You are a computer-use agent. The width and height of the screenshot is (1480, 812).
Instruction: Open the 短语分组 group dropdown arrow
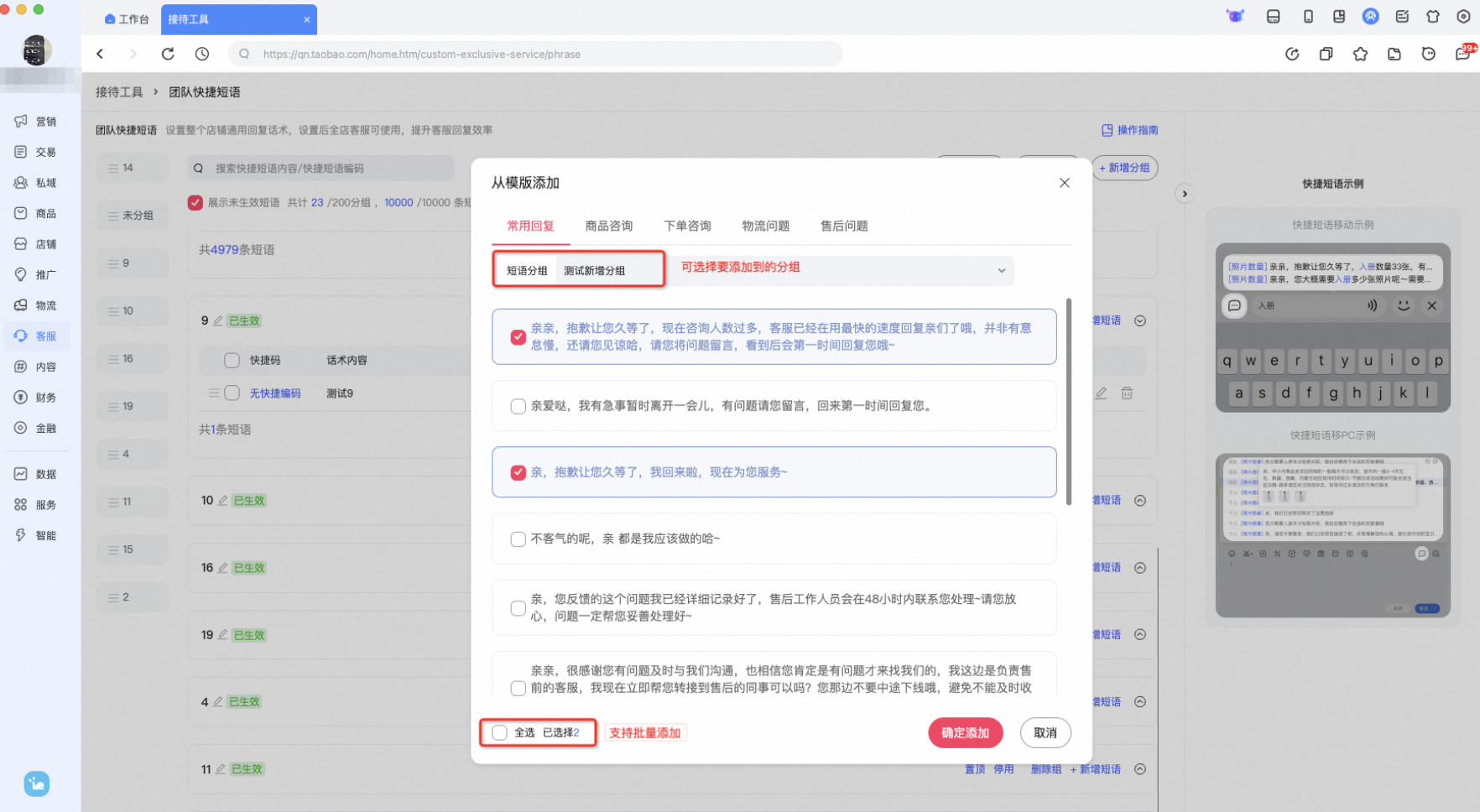[1001, 270]
